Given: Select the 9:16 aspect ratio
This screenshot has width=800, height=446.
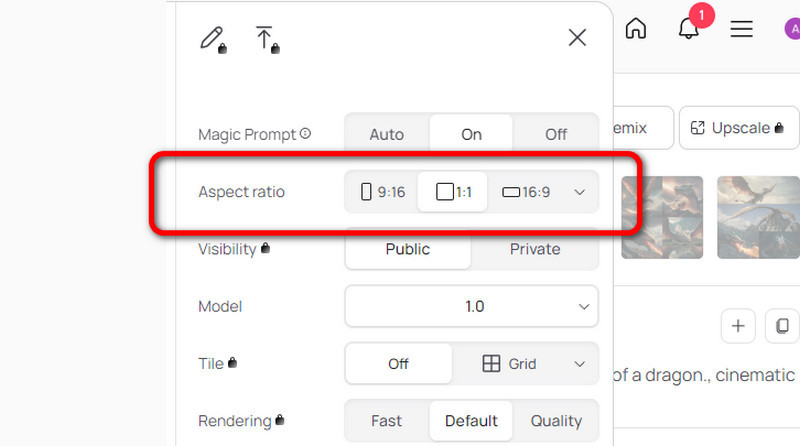Looking at the screenshot, I should (x=383, y=192).
